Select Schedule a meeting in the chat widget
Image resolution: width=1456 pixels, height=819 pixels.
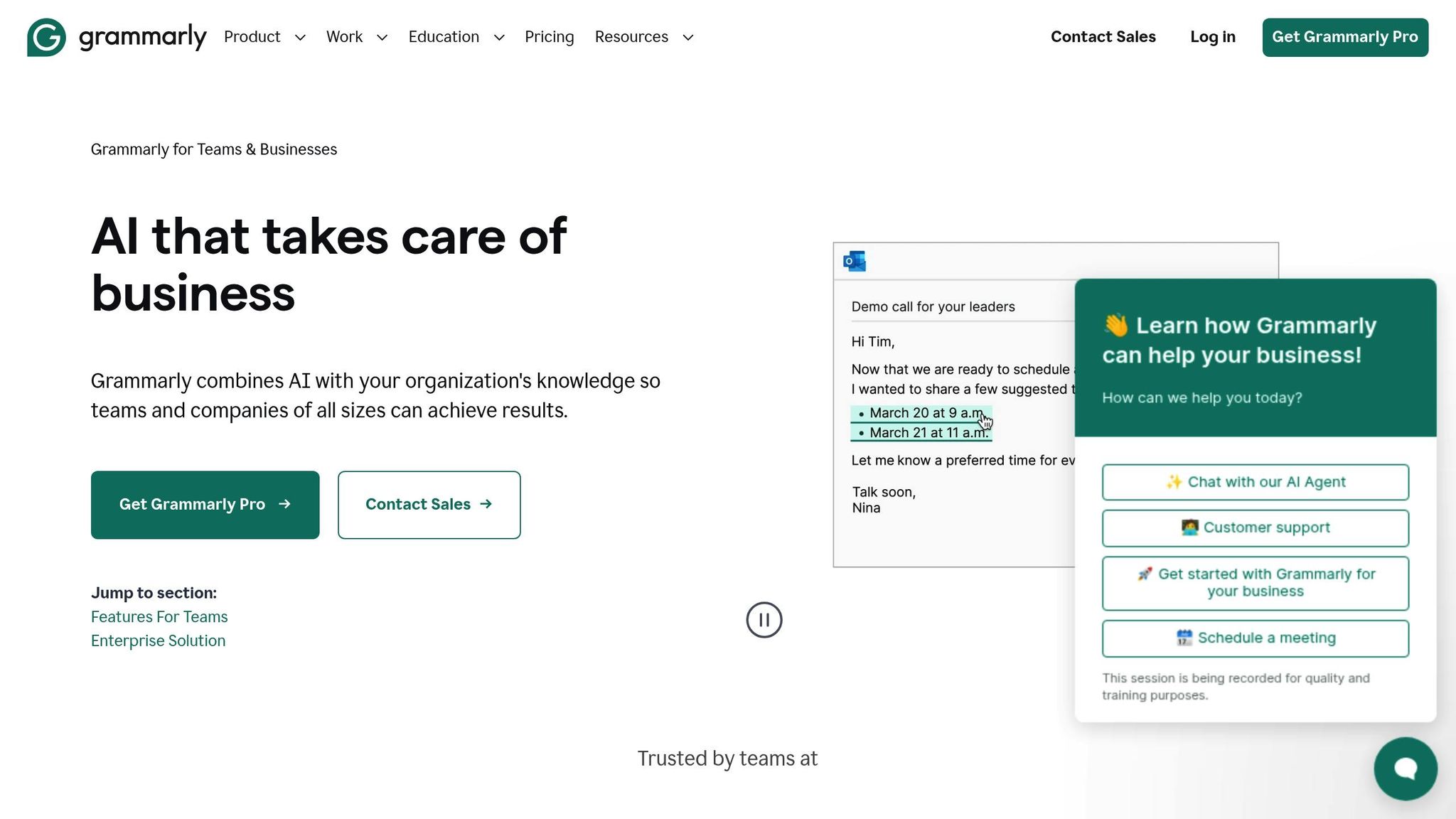click(x=1255, y=638)
